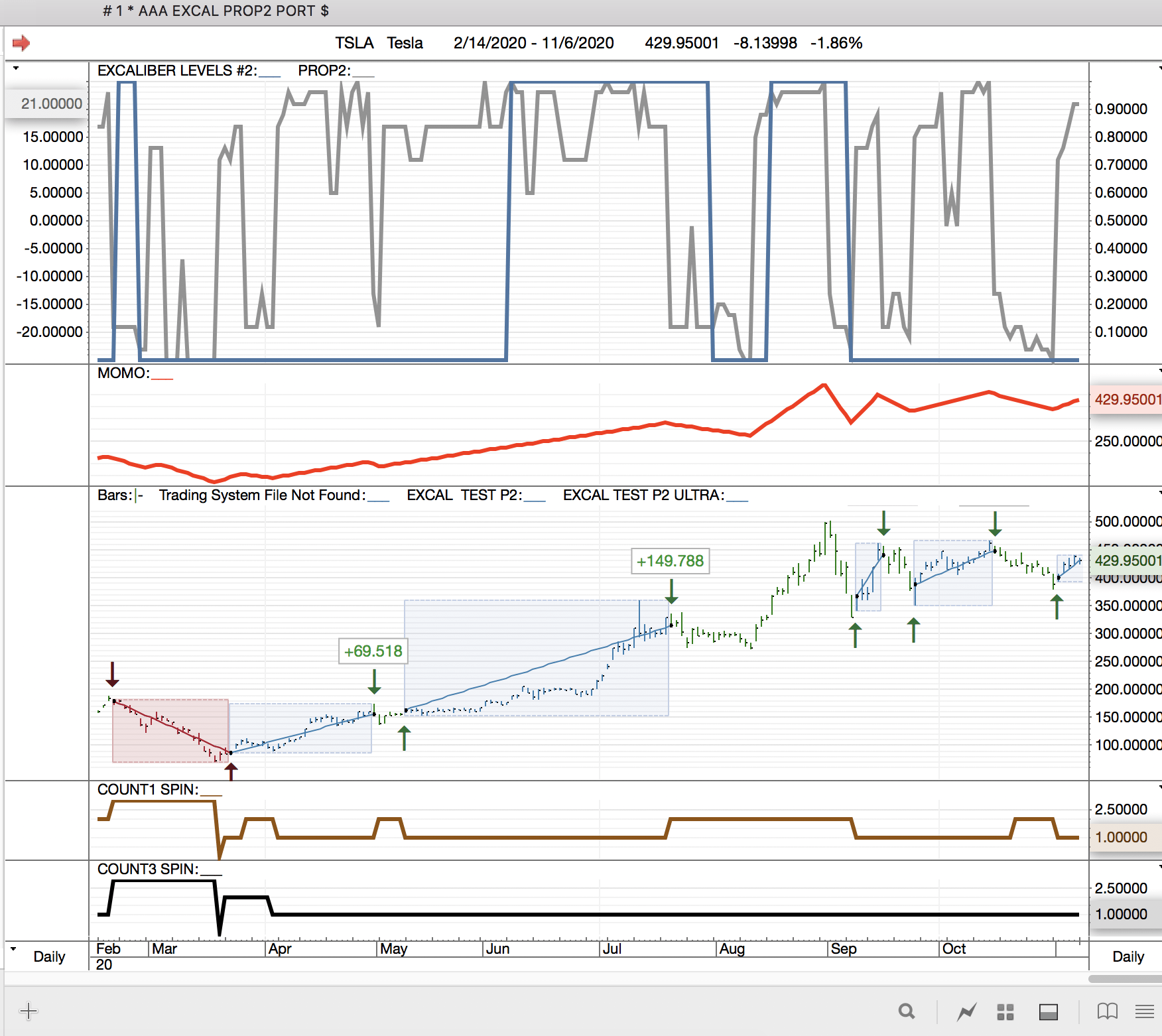Click green 429.95001 price tag on bars pane
The height and width of the screenshot is (1036, 1162).
1126,561
